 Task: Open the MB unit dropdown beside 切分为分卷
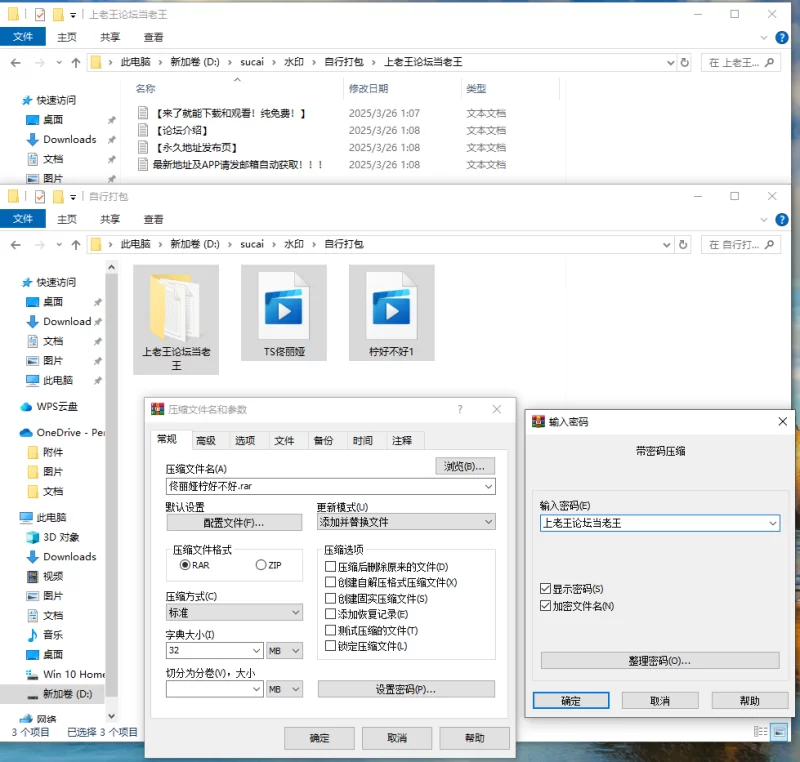click(285, 689)
